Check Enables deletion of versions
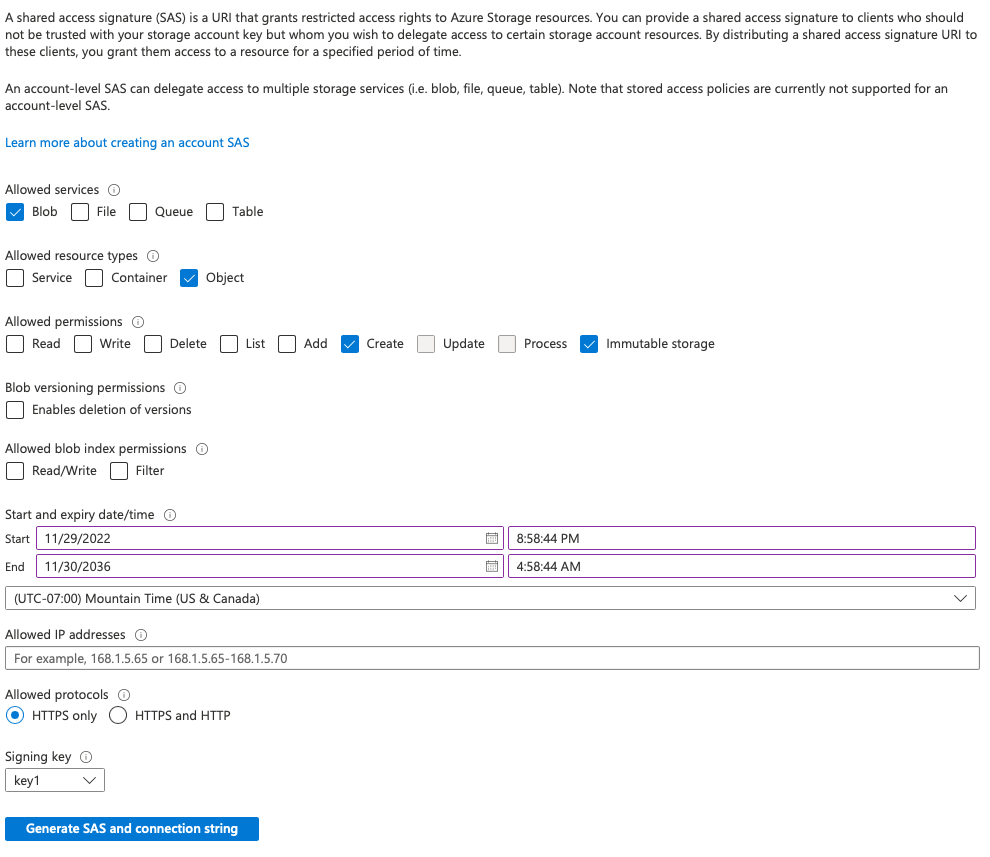 14,409
